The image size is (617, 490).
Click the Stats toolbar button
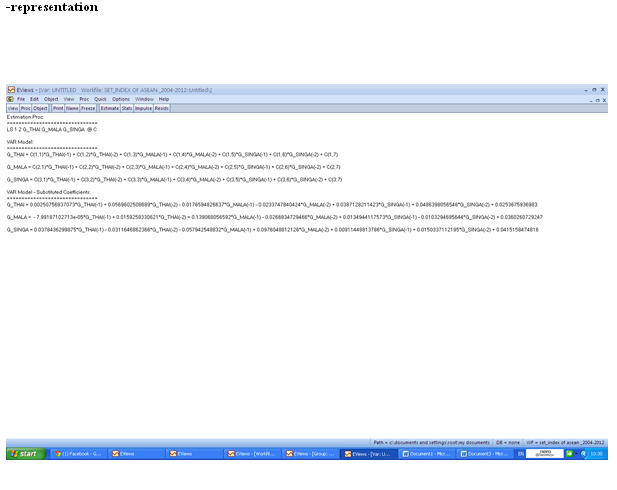point(127,108)
